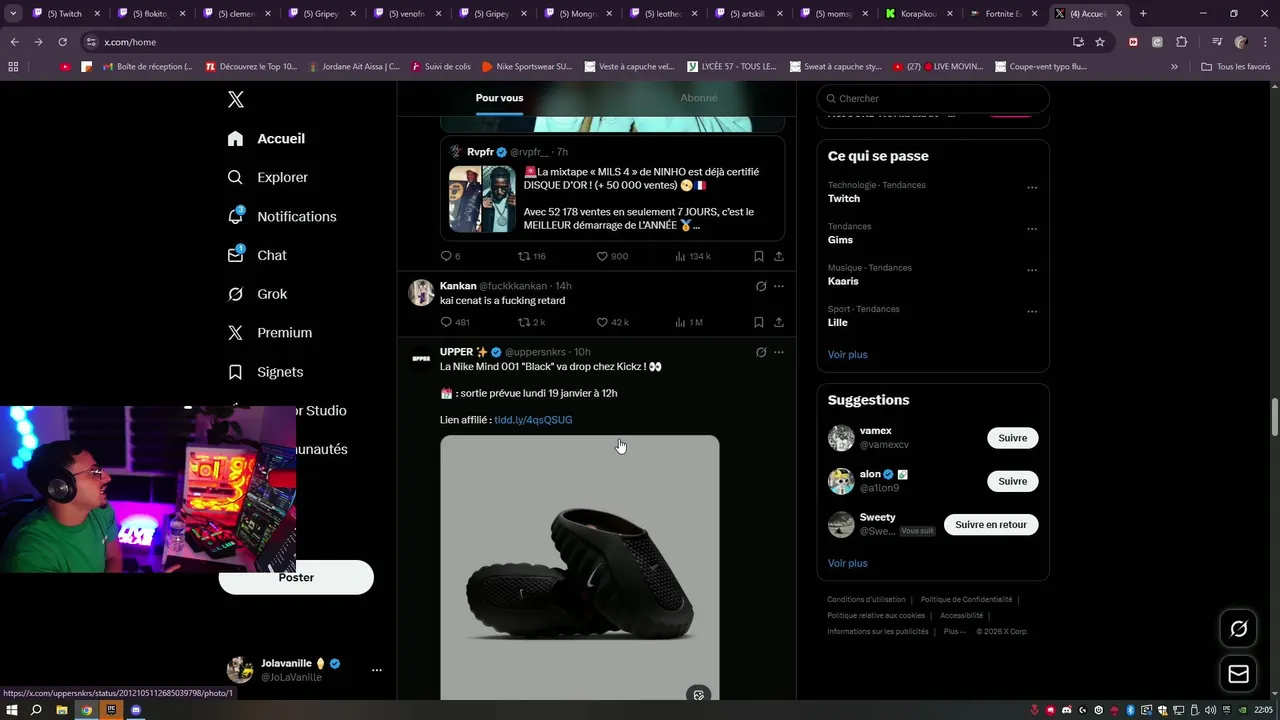Open the Nike Mind 001 shoe image
Viewport: 1280px width, 720px height.
point(579,567)
